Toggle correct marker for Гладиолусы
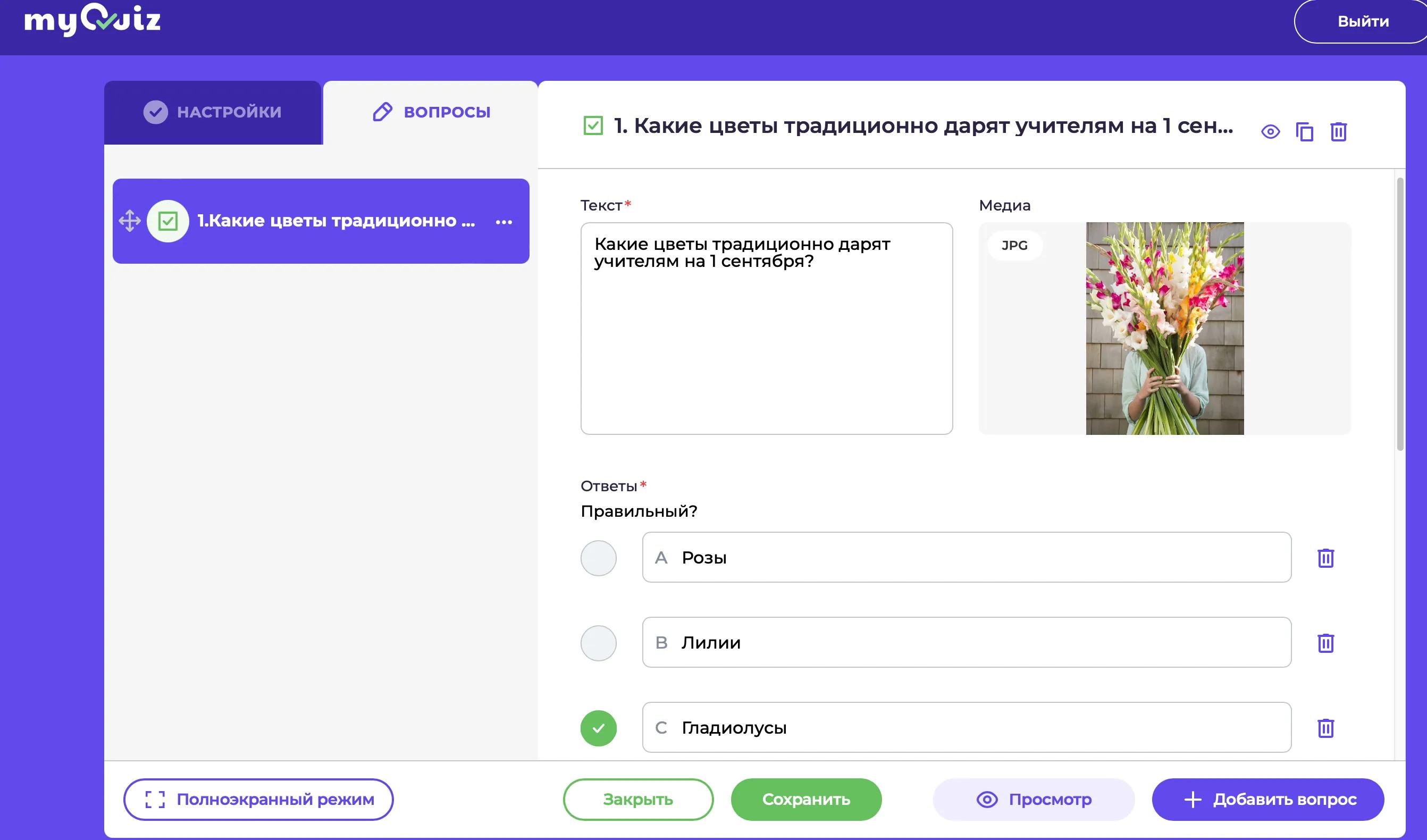Image resolution: width=1427 pixels, height=840 pixels. (598, 728)
